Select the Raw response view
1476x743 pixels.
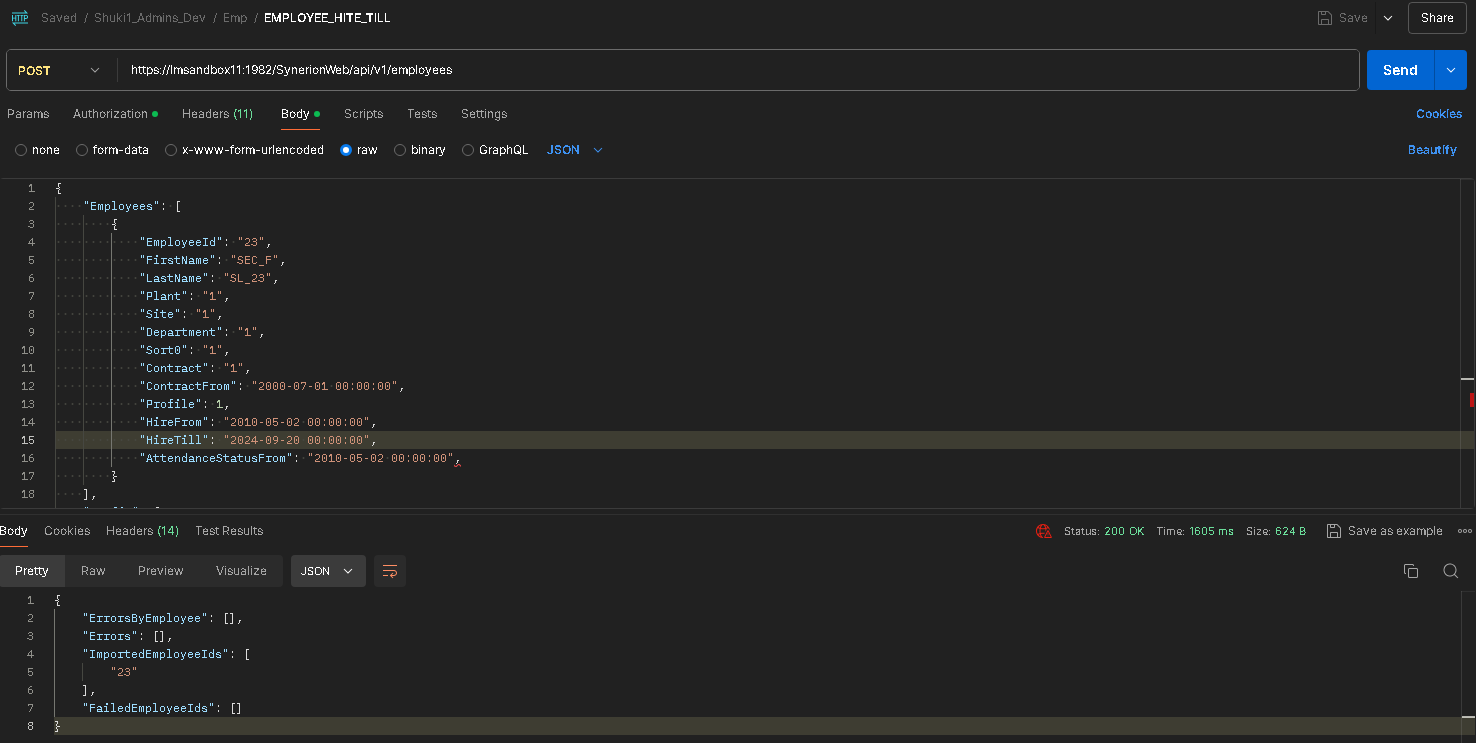[93, 571]
